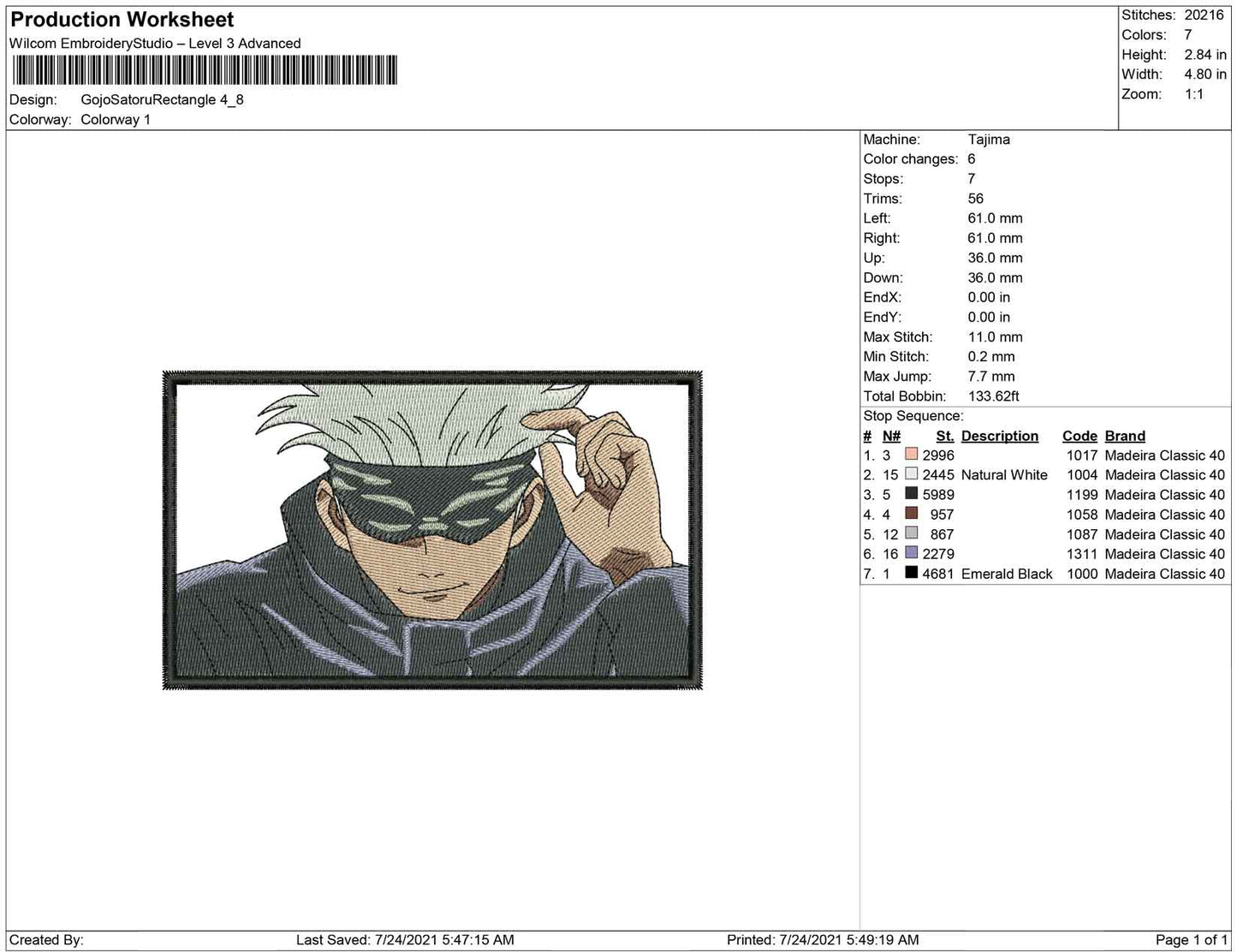Click the Colorway 1 value

(116, 120)
